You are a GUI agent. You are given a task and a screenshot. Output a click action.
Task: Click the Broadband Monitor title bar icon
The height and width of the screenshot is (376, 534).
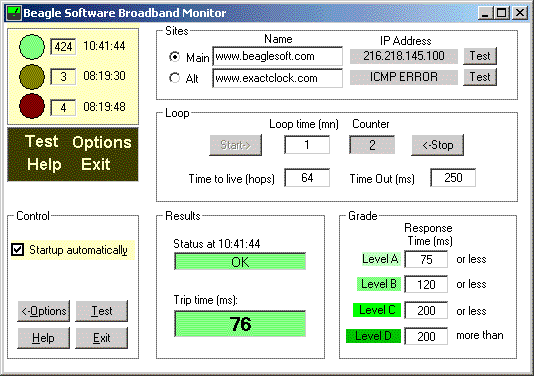tap(14, 13)
